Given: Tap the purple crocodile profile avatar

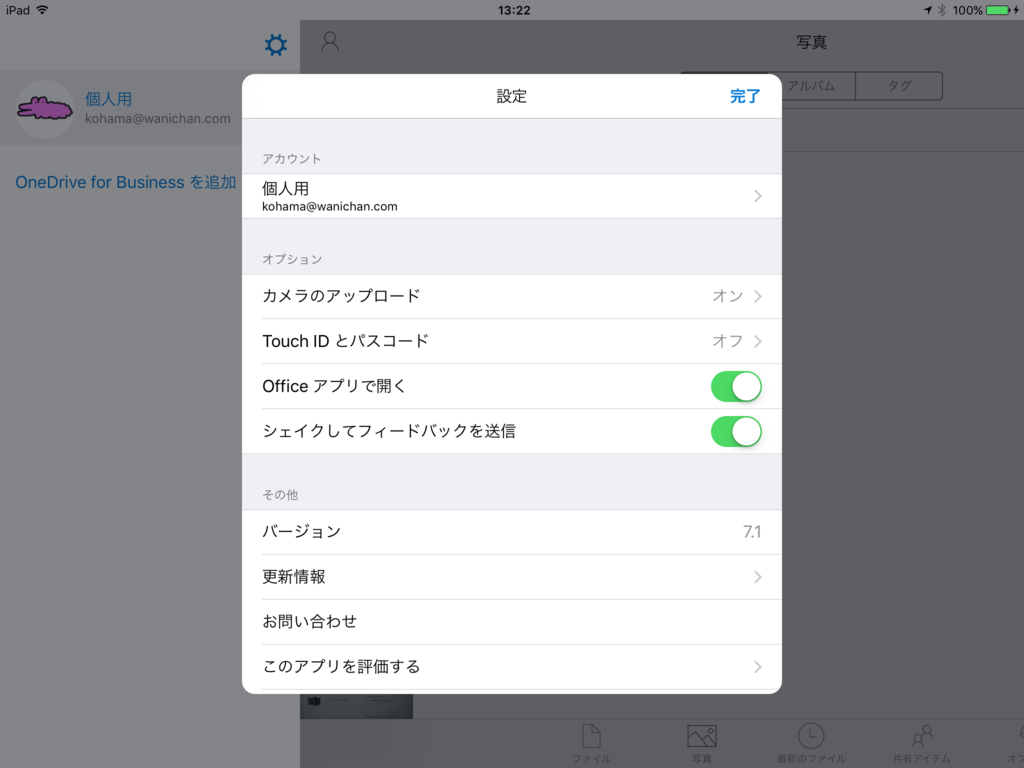Looking at the screenshot, I should pyautogui.click(x=44, y=108).
